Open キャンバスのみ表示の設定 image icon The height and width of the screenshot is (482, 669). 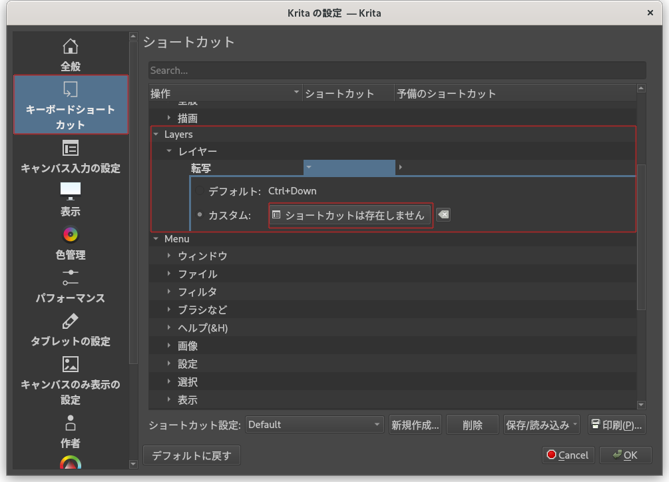click(x=70, y=364)
